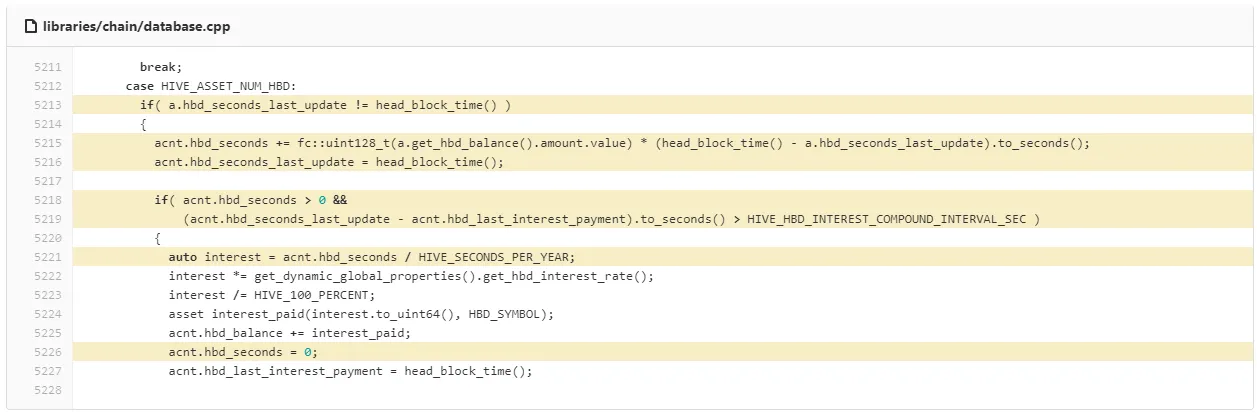The width and height of the screenshot is (1257, 413).
Task: Click 'acnt.hbd_seconds_last_update = head_block_time();' line
Action: tap(329, 162)
